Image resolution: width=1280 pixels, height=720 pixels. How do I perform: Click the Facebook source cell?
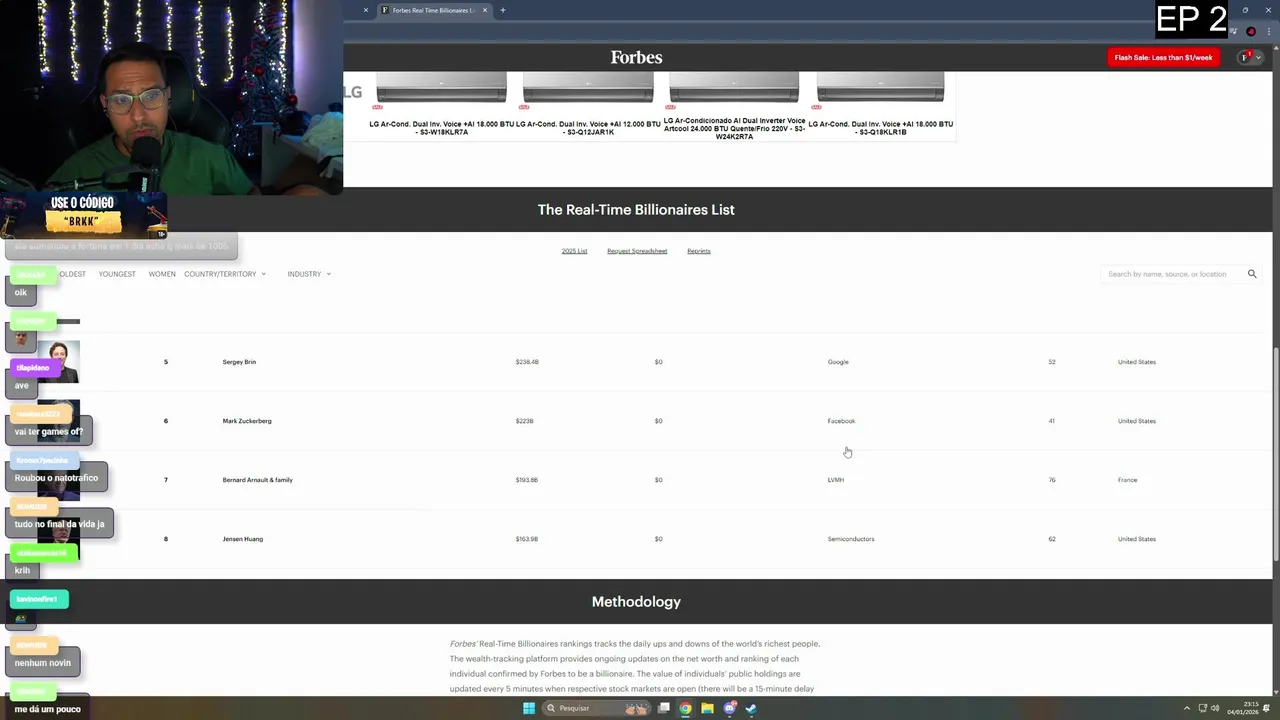coord(841,421)
